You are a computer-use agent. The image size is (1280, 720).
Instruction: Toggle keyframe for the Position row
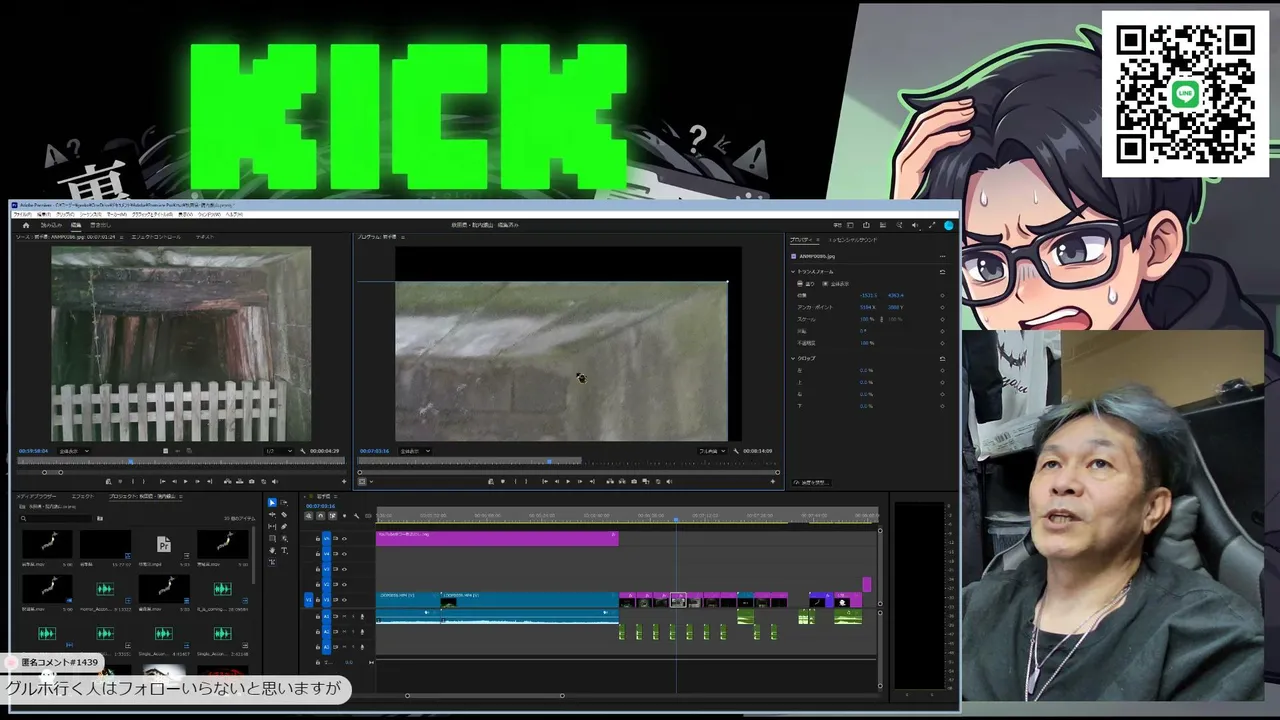pos(942,295)
